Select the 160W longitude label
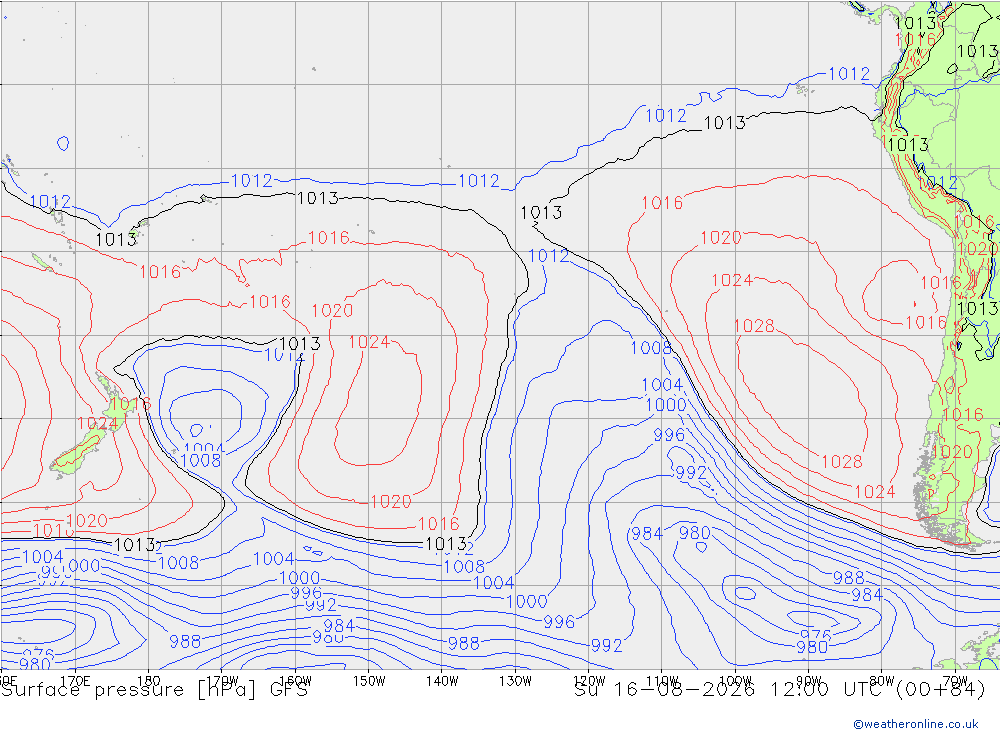The height and width of the screenshot is (733, 1000). pos(295,680)
